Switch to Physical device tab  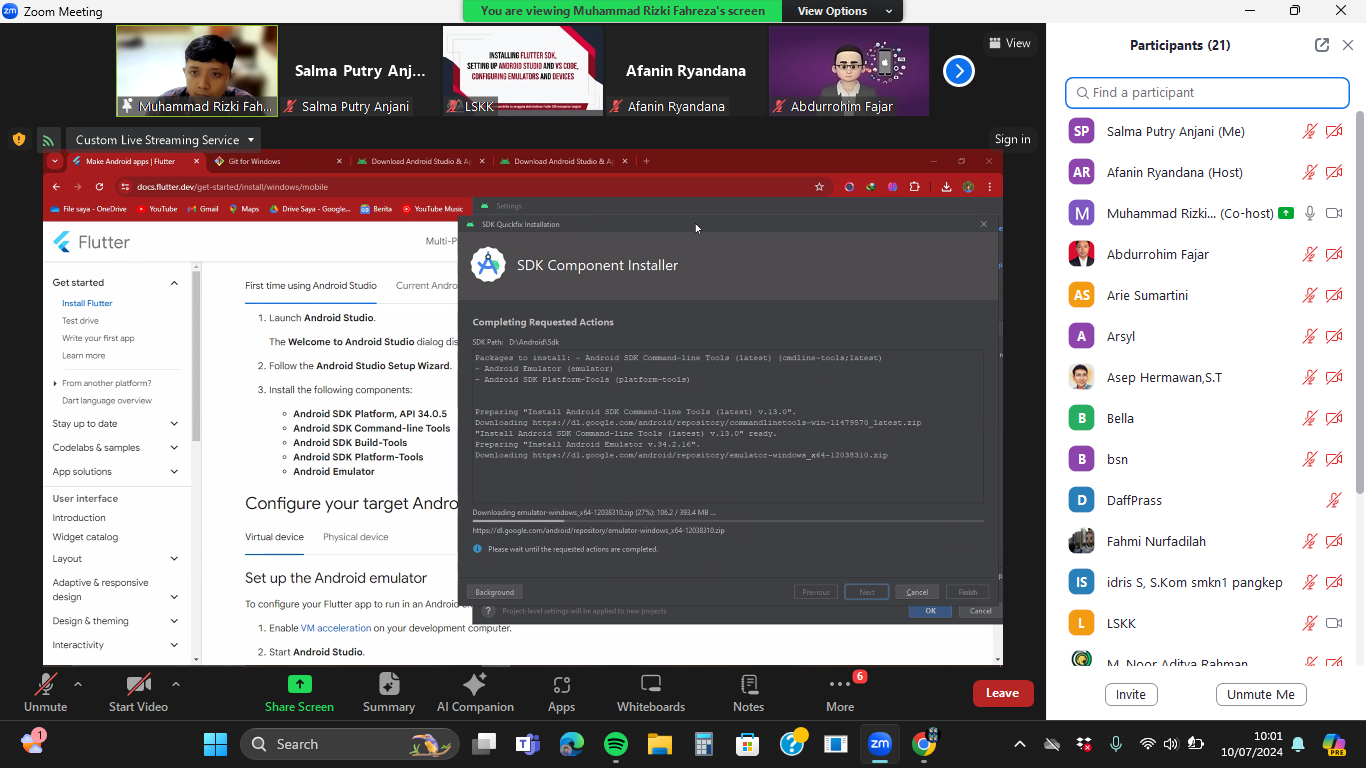click(355, 537)
